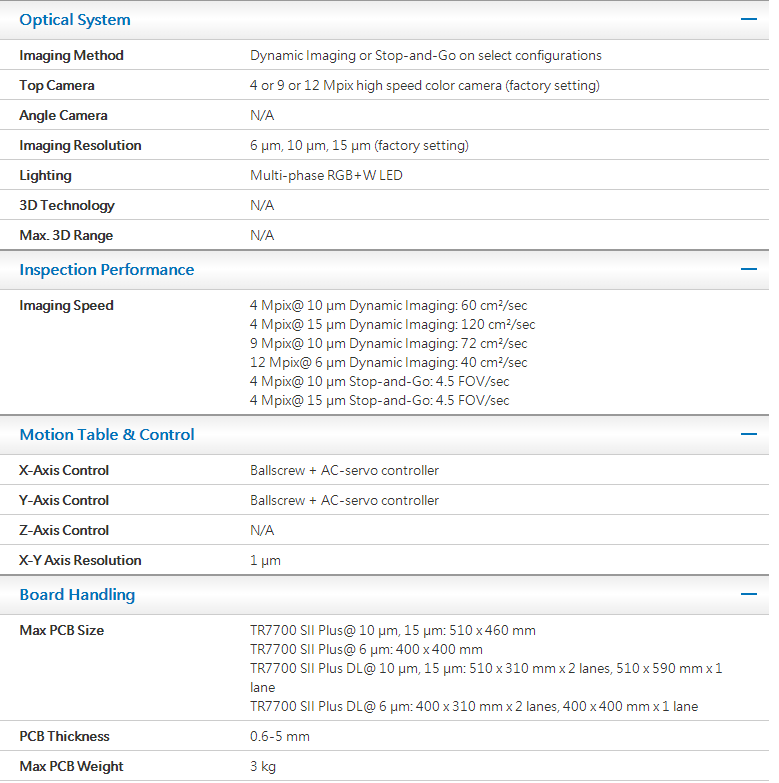Select the Lighting label
The image size is (779, 783).
point(45,175)
